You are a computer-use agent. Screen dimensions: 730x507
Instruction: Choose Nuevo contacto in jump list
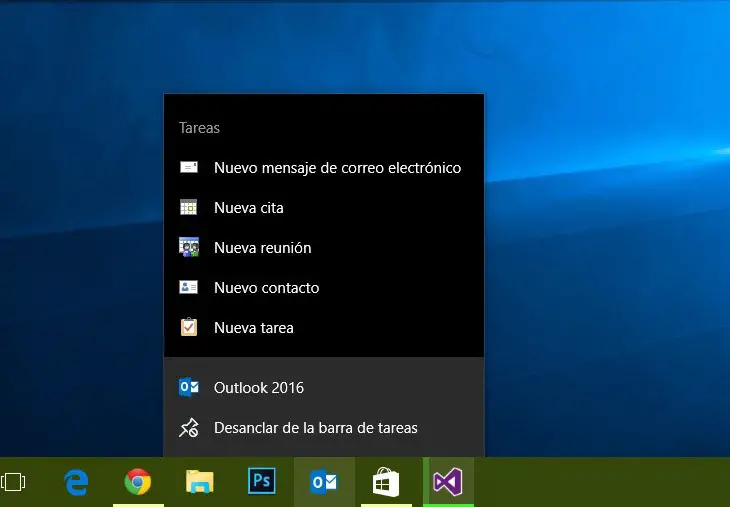(324, 288)
